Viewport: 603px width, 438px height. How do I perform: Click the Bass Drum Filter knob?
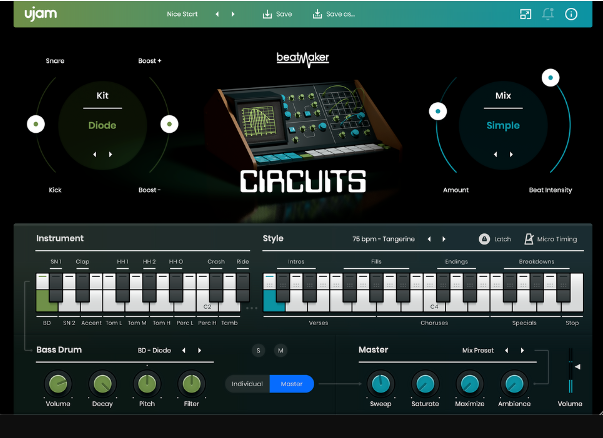coord(191,383)
